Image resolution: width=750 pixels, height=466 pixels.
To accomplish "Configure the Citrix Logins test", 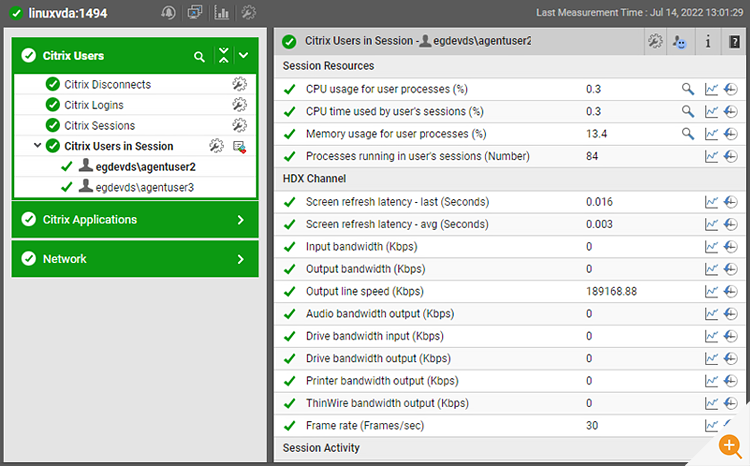I will (239, 104).
